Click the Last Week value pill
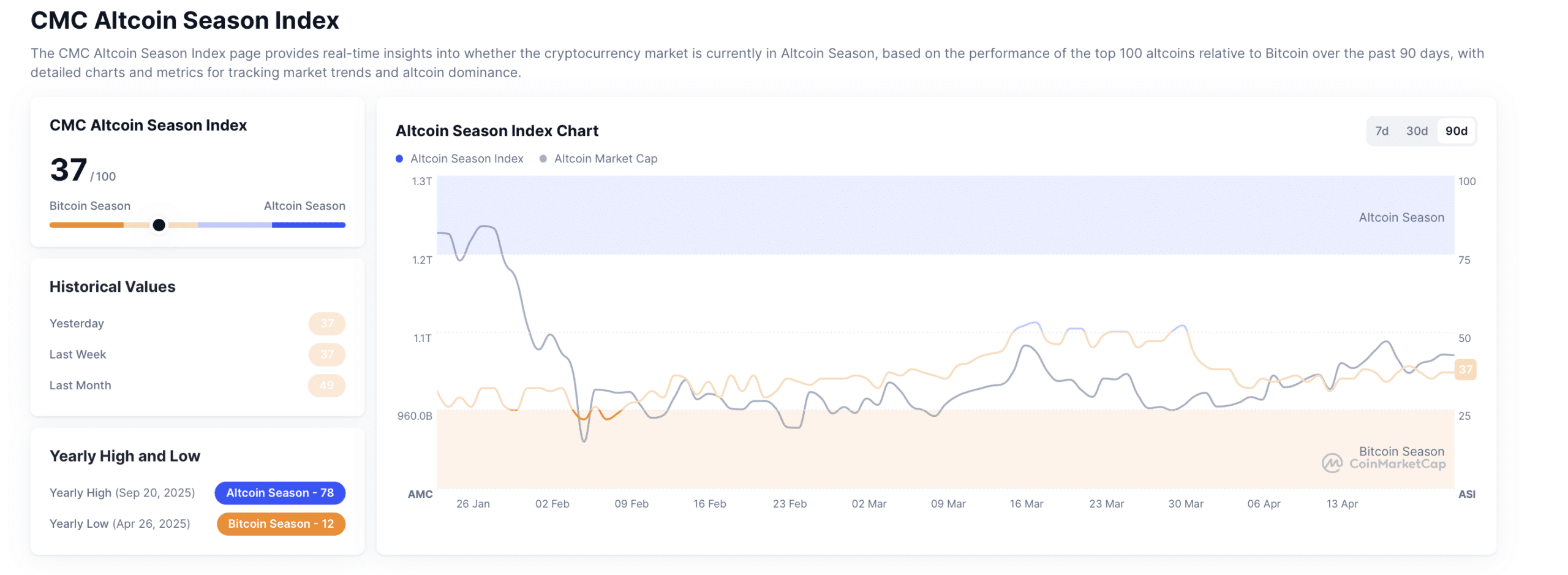Viewport: 1568px width, 575px height. [326, 354]
